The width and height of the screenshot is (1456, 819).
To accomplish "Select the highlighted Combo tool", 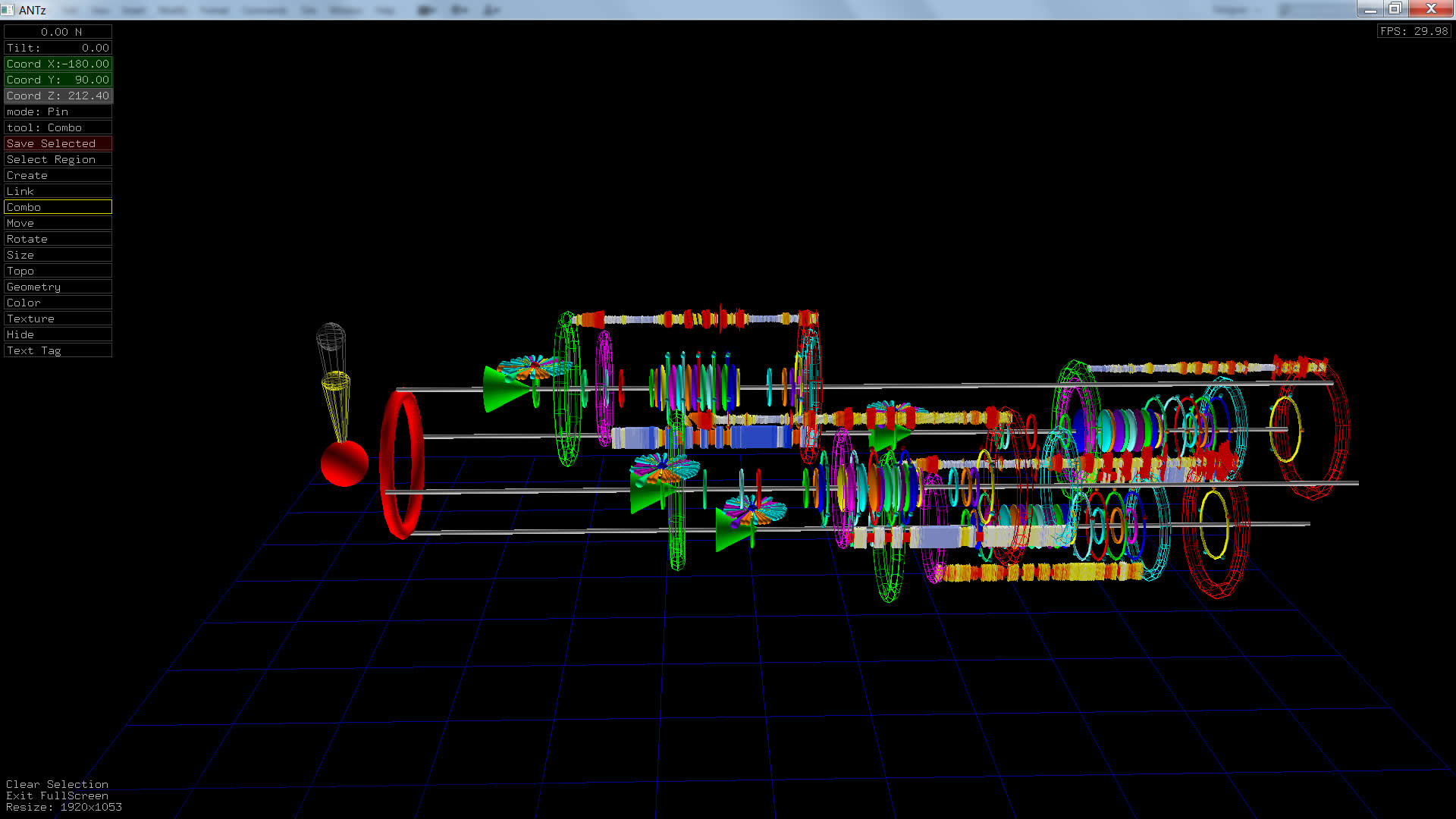I will pos(58,207).
